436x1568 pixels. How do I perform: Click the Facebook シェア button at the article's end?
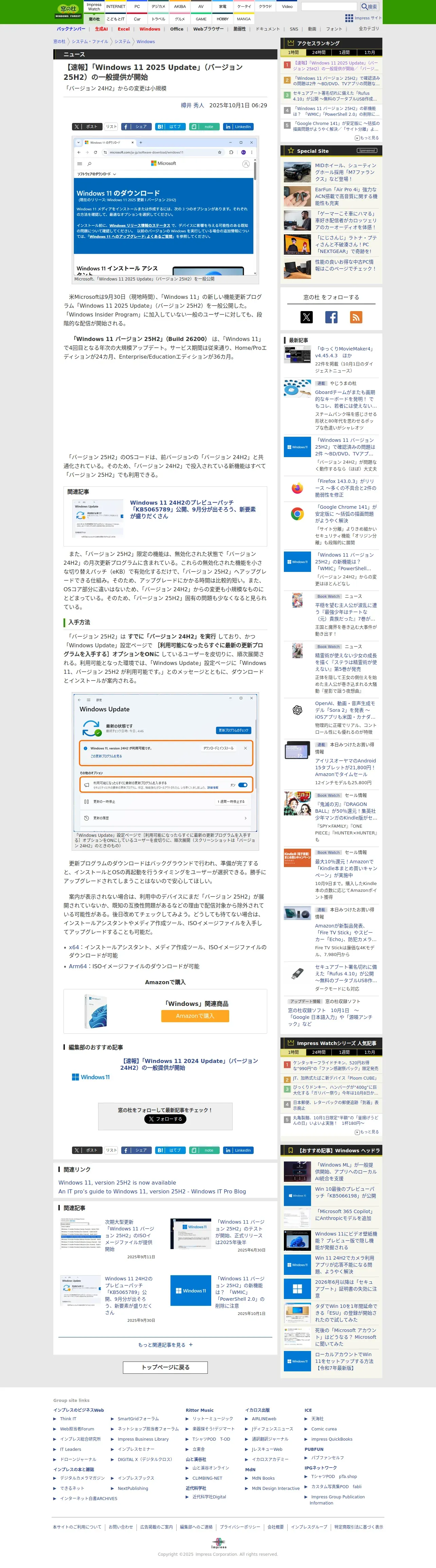[136, 1150]
